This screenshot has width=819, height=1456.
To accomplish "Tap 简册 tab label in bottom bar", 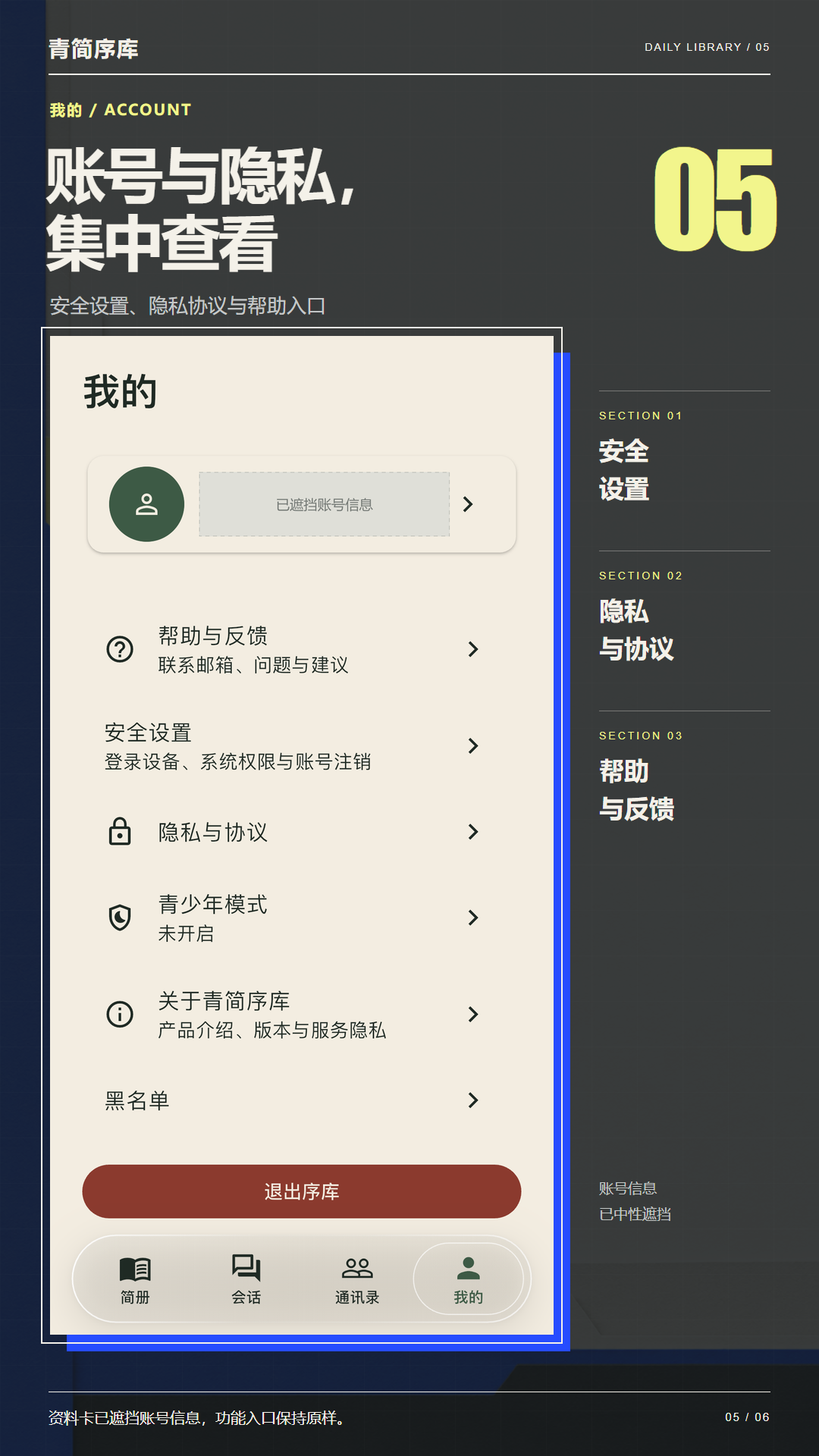I will click(x=135, y=1298).
